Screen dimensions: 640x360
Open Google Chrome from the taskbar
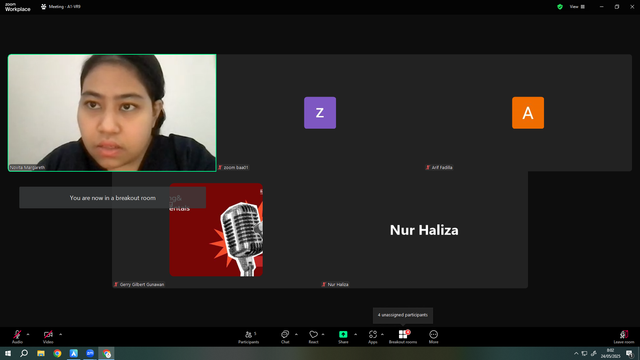57,353
